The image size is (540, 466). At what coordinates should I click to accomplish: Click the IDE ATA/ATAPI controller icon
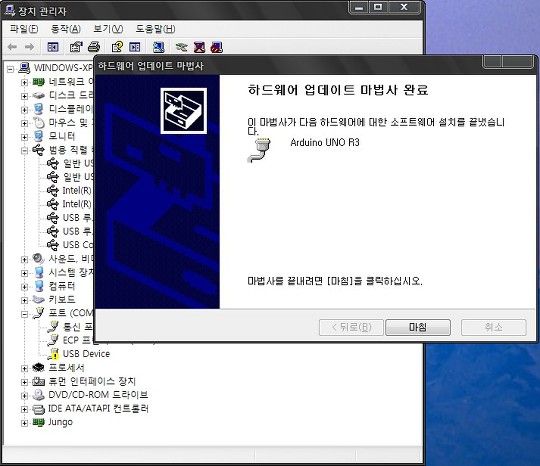[38, 409]
